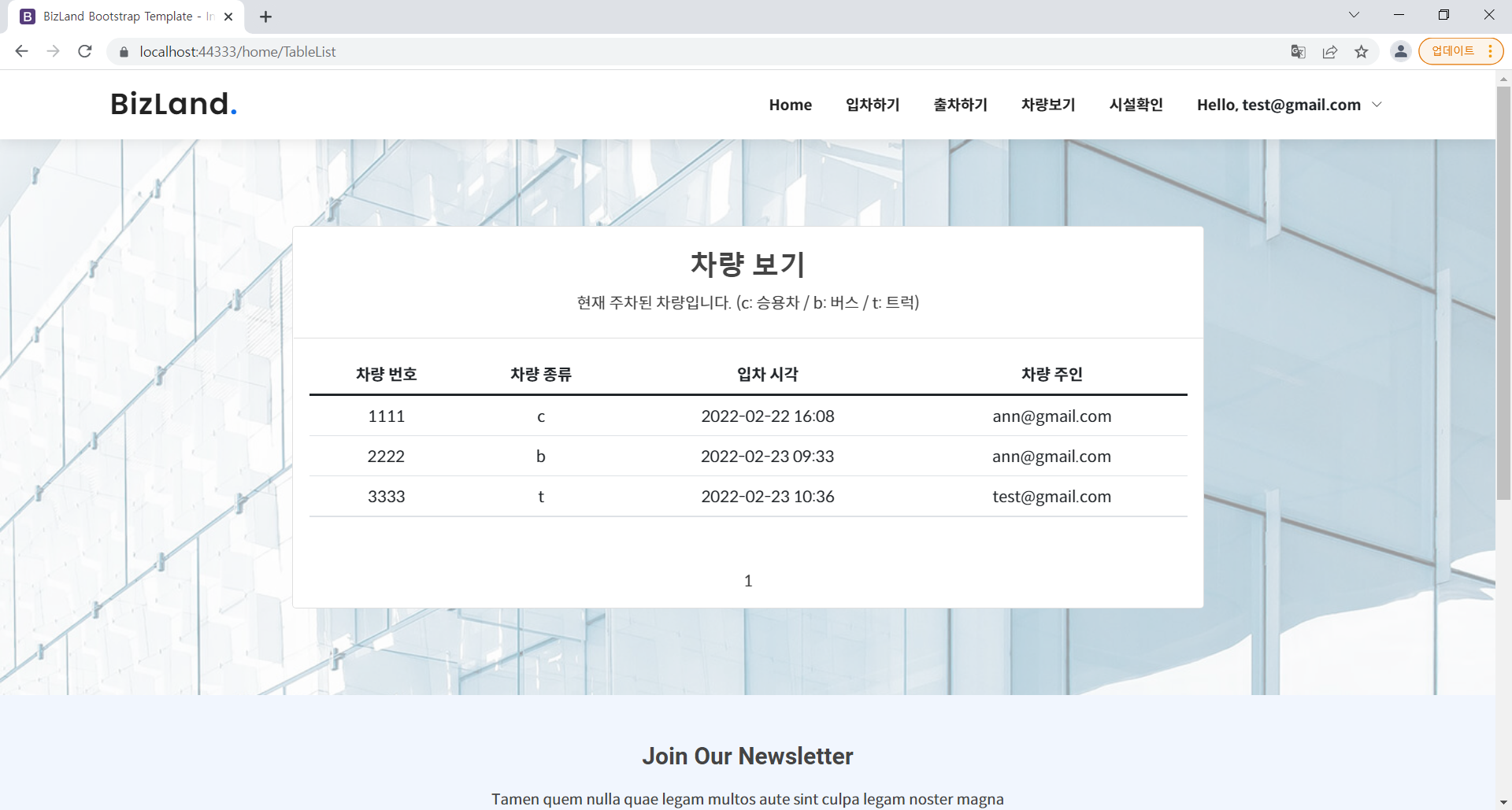Click the chevron next to the tab row
The width and height of the screenshot is (1512, 810).
click(1354, 14)
